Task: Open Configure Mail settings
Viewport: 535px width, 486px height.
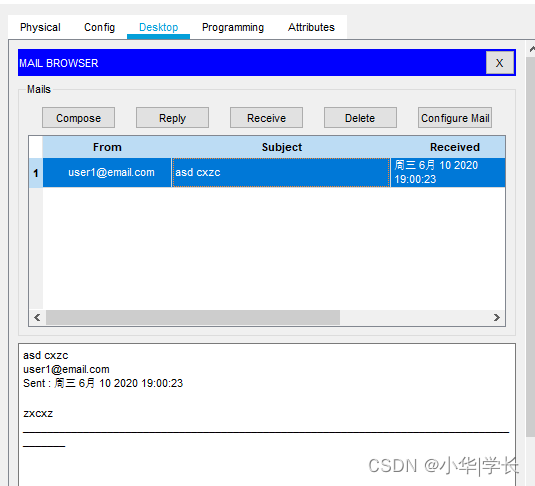Action: [x=455, y=118]
